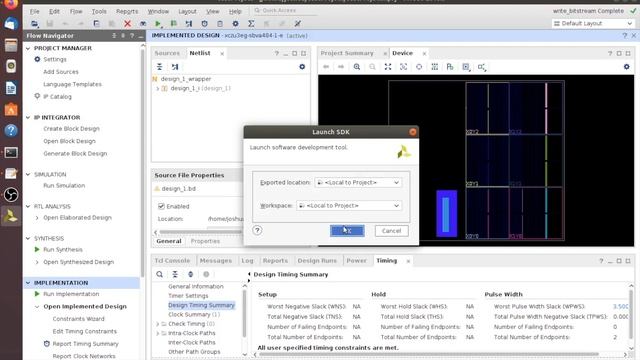Open Firefox from the Ubuntu dock
640x360 pixels.
click(x=11, y=4)
